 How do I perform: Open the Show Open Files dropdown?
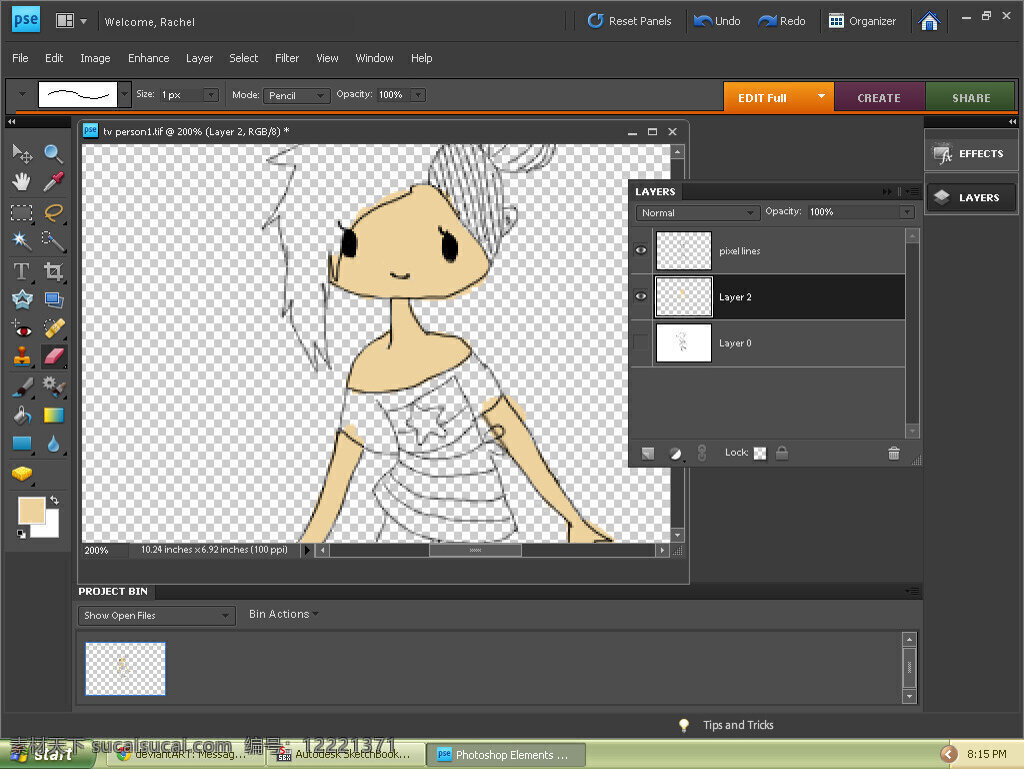(x=156, y=616)
